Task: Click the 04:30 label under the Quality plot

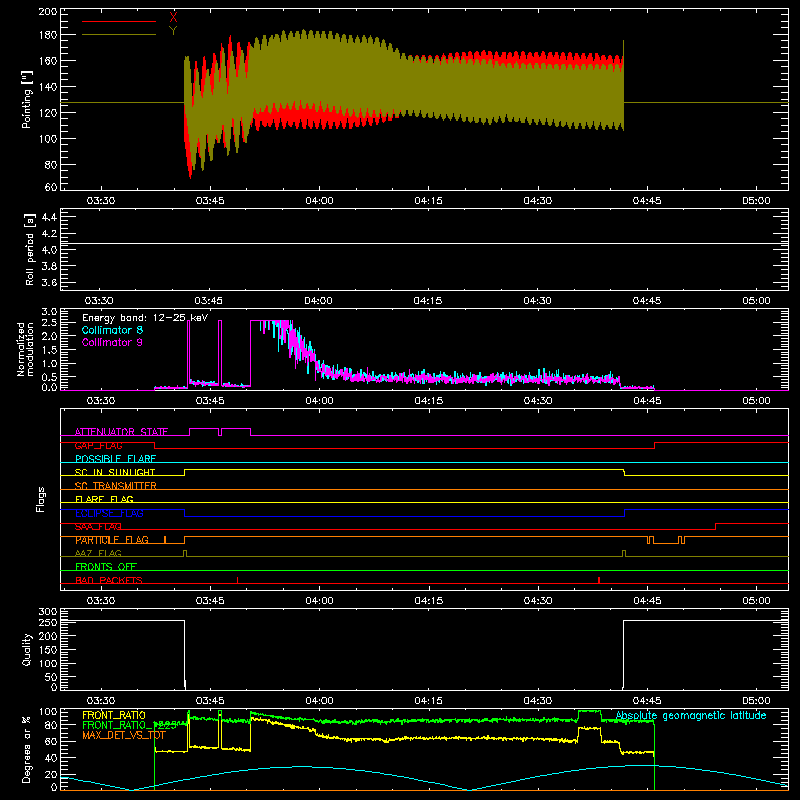Action: (x=538, y=701)
